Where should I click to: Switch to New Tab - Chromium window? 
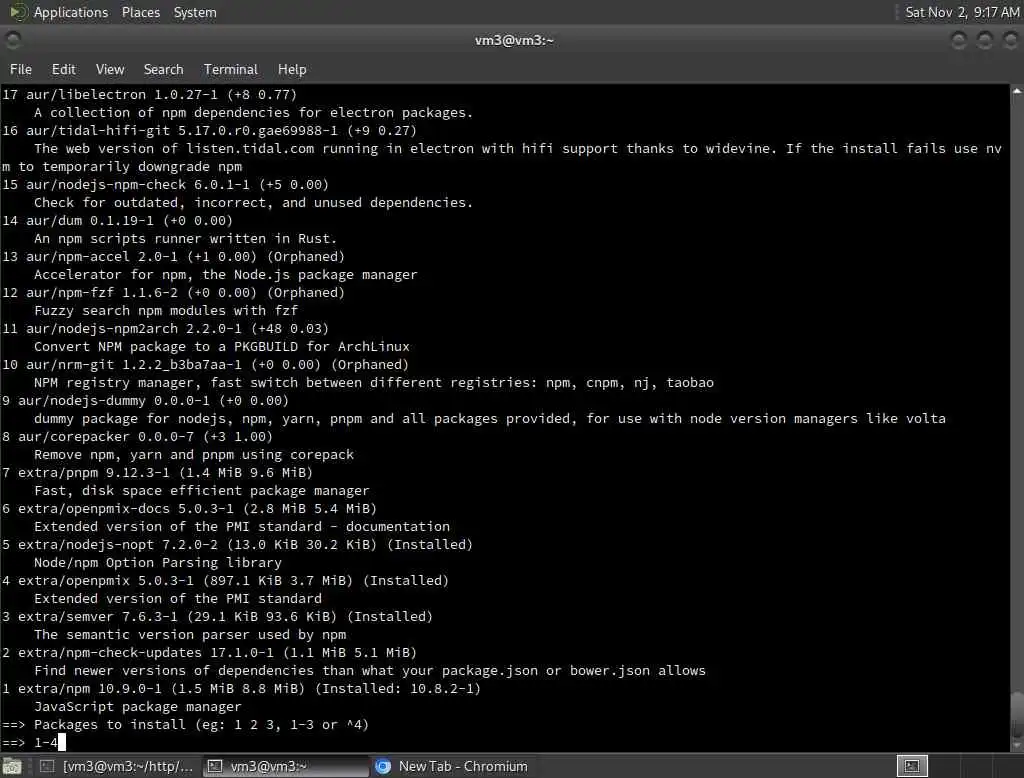454,766
